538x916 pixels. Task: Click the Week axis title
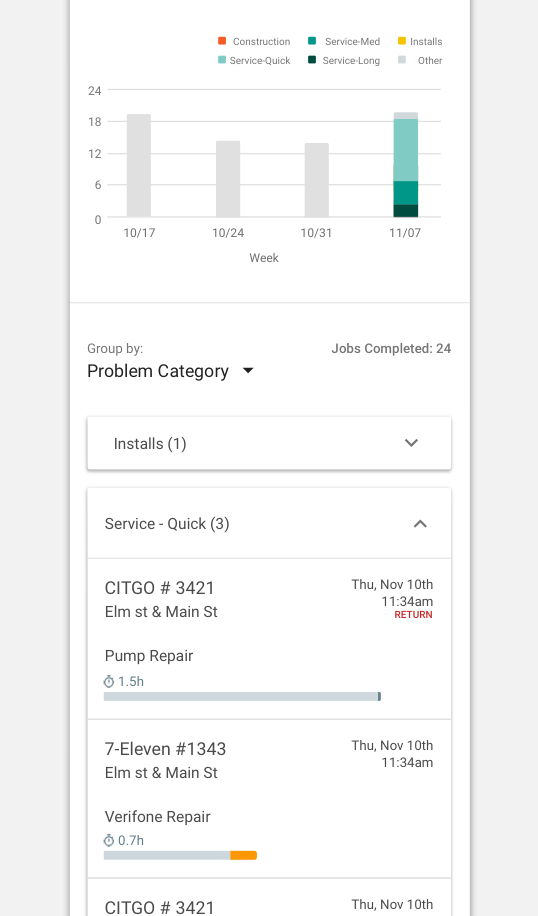(x=264, y=258)
